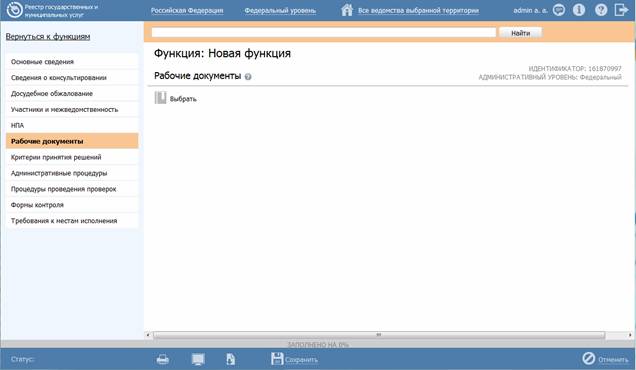Click the horizontal scrollbar left arrow

(148, 335)
